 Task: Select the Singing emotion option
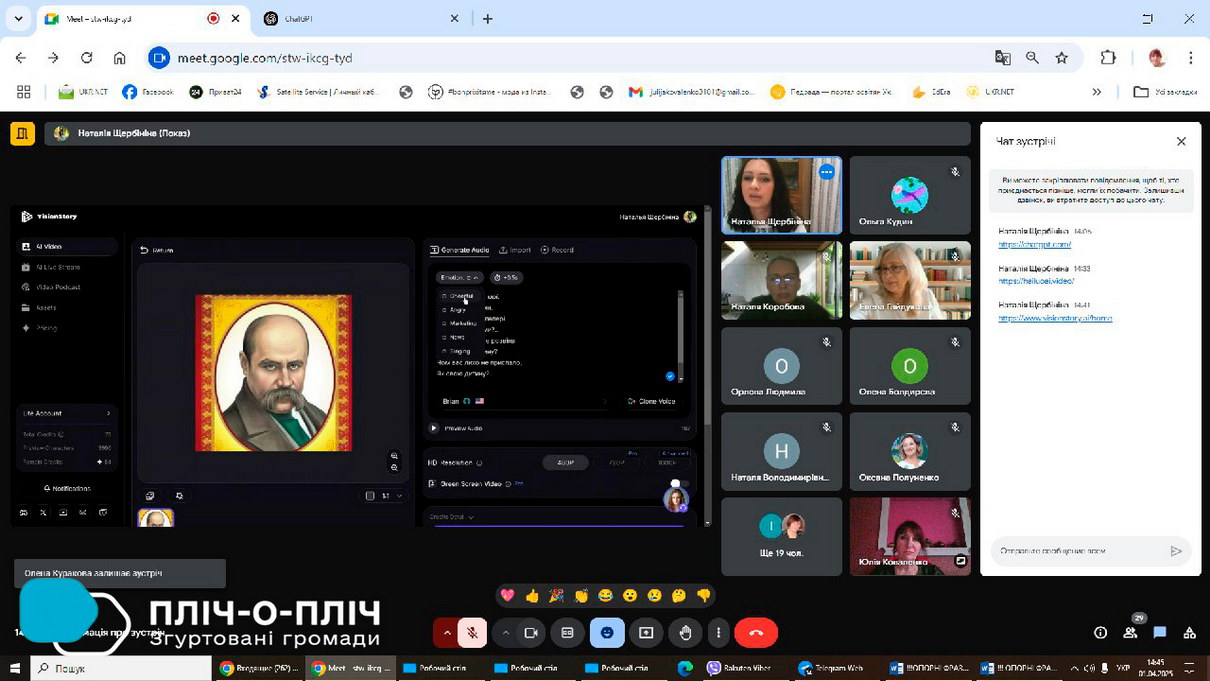(x=457, y=351)
